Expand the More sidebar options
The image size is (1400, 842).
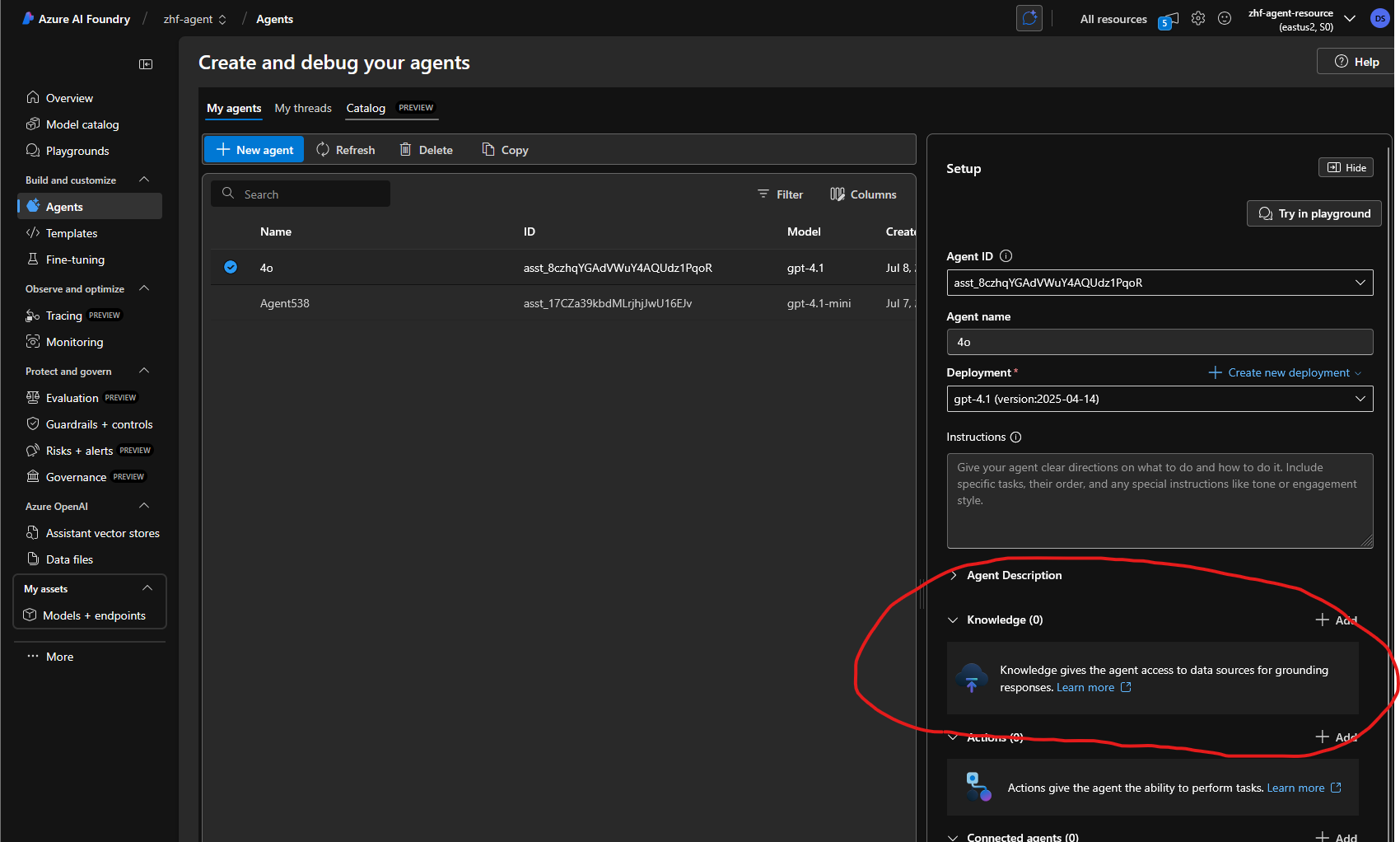pyautogui.click(x=59, y=657)
